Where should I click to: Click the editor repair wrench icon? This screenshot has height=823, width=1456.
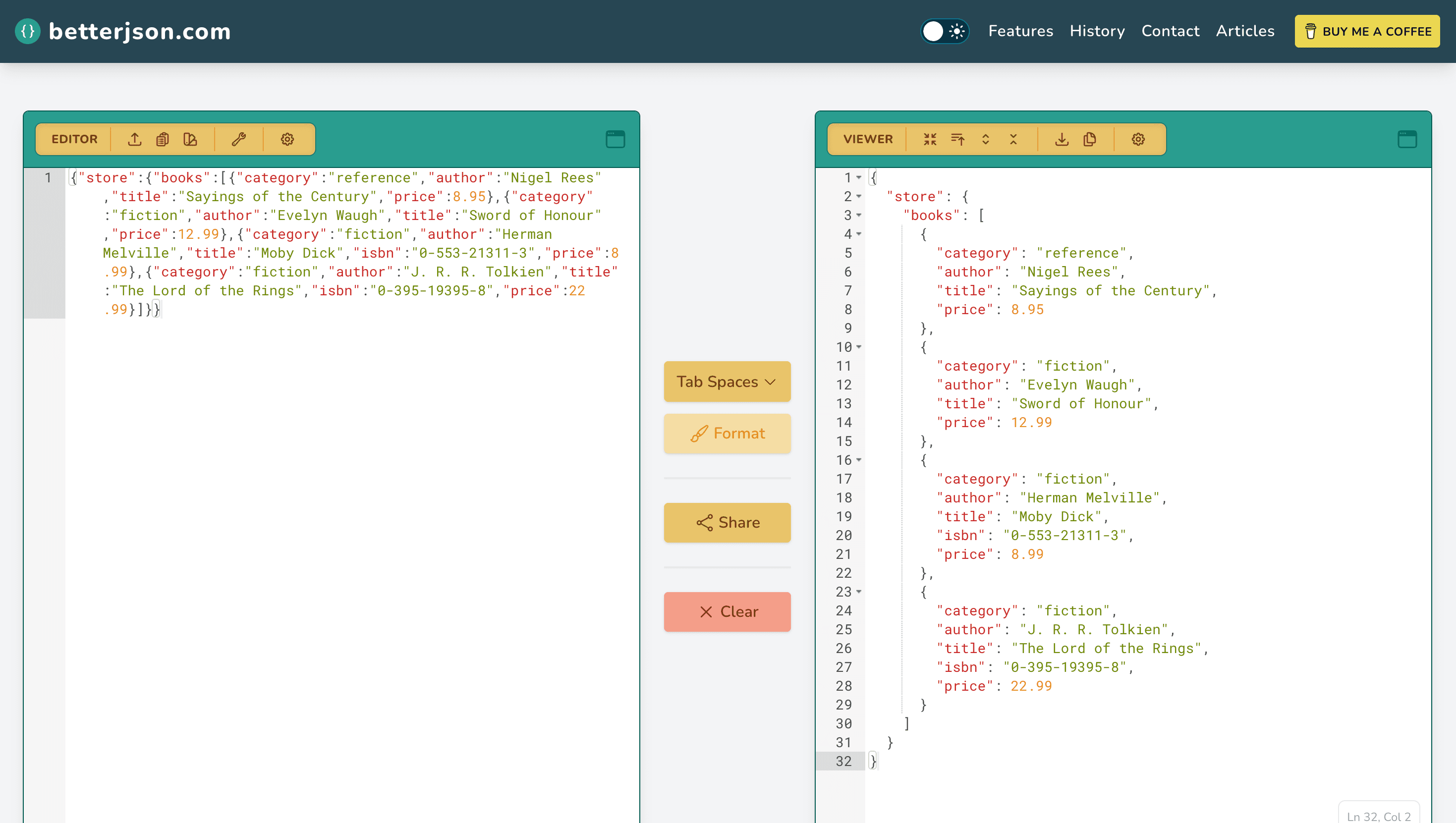click(x=238, y=139)
